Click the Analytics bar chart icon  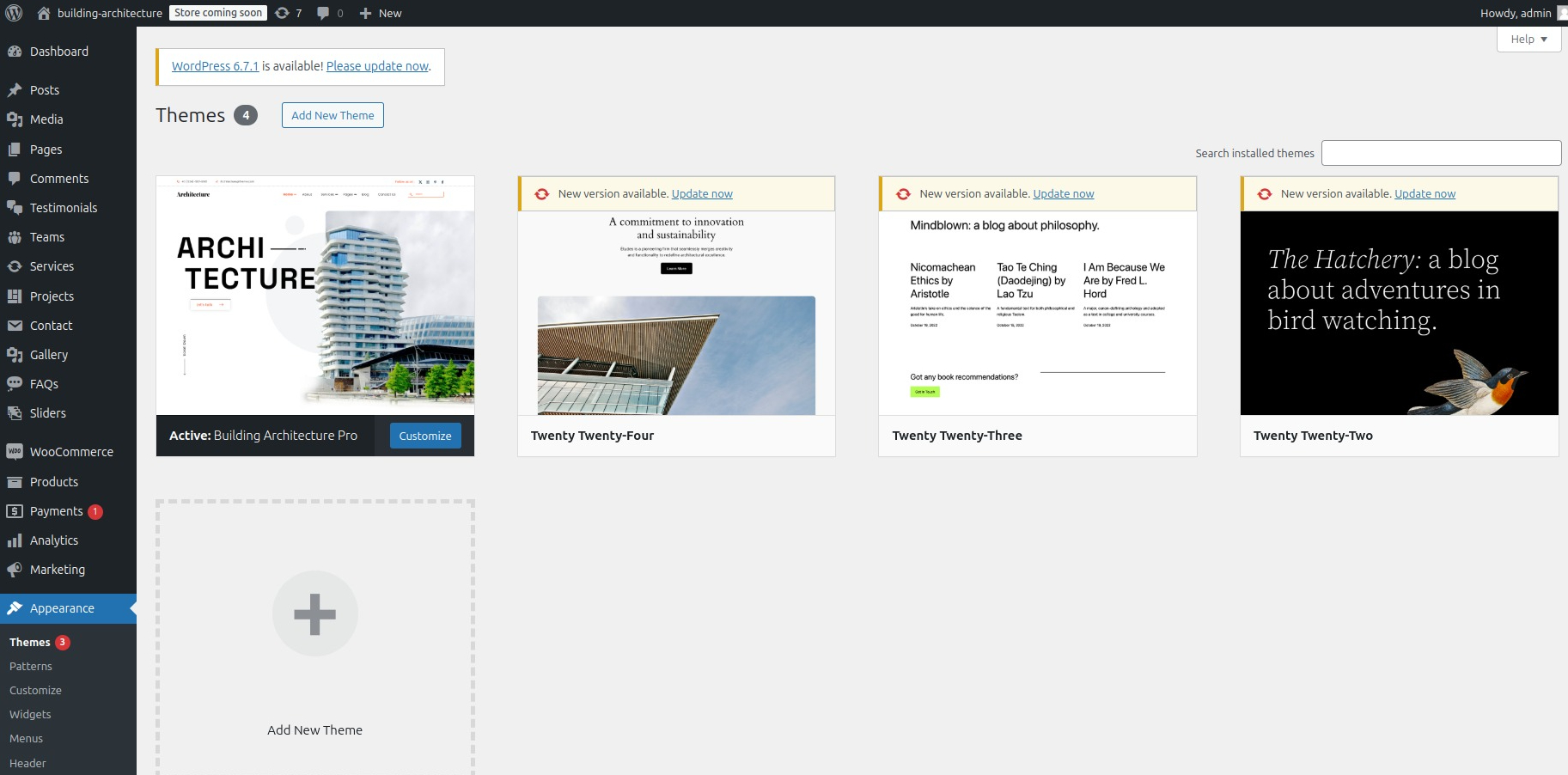pyautogui.click(x=15, y=540)
